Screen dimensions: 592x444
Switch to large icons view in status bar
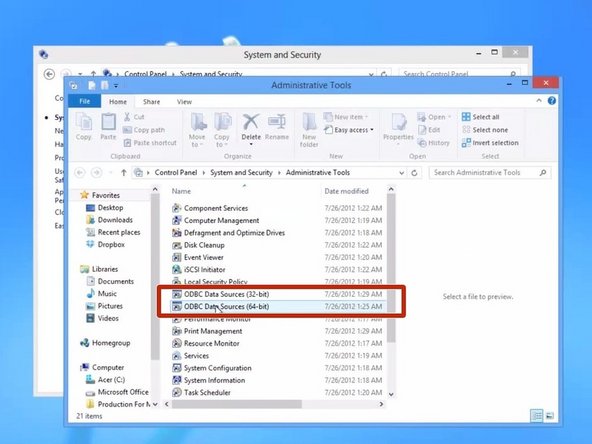pyautogui.click(x=550, y=416)
